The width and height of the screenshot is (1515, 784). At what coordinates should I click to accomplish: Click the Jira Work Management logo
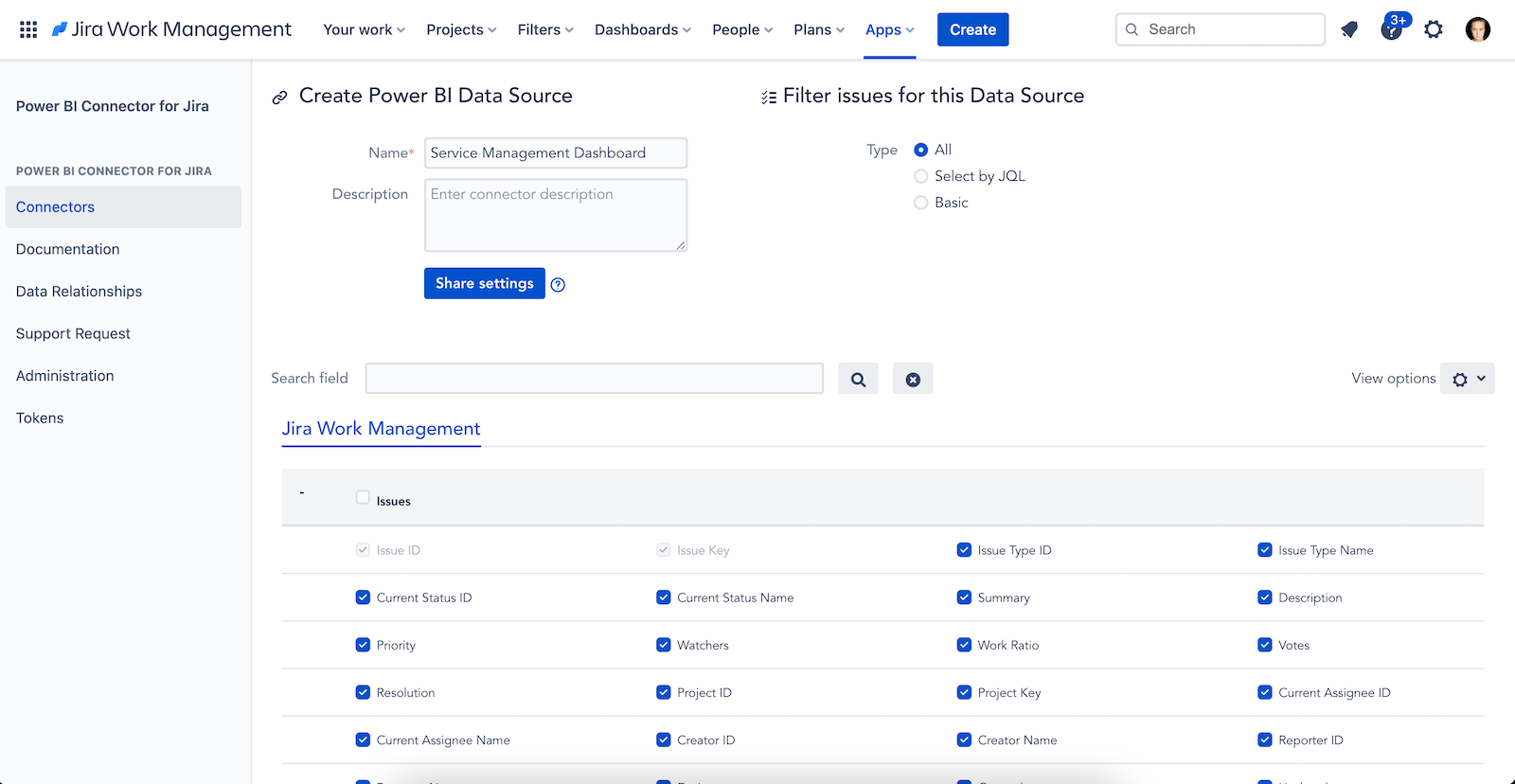click(171, 29)
